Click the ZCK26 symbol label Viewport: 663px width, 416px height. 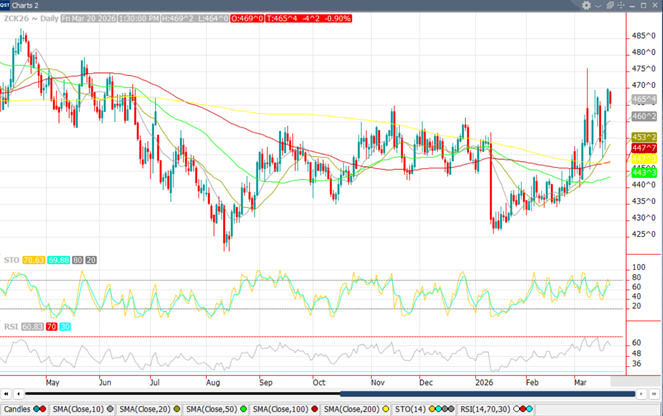pos(15,18)
